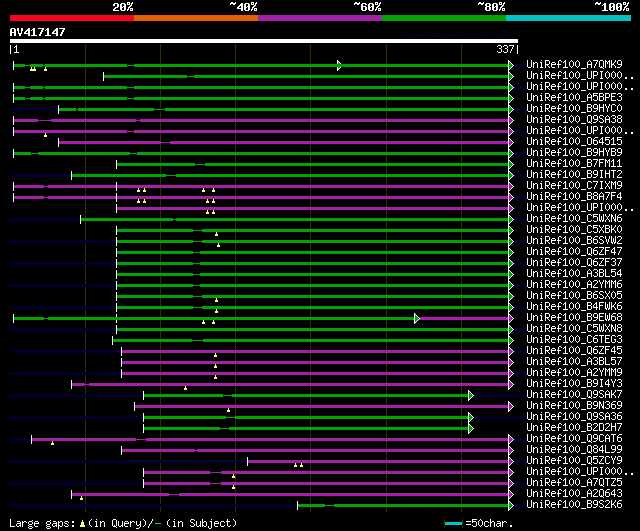
Task: Select the UniRef100_A2Q643 label
Action: pyautogui.click(x=574, y=494)
